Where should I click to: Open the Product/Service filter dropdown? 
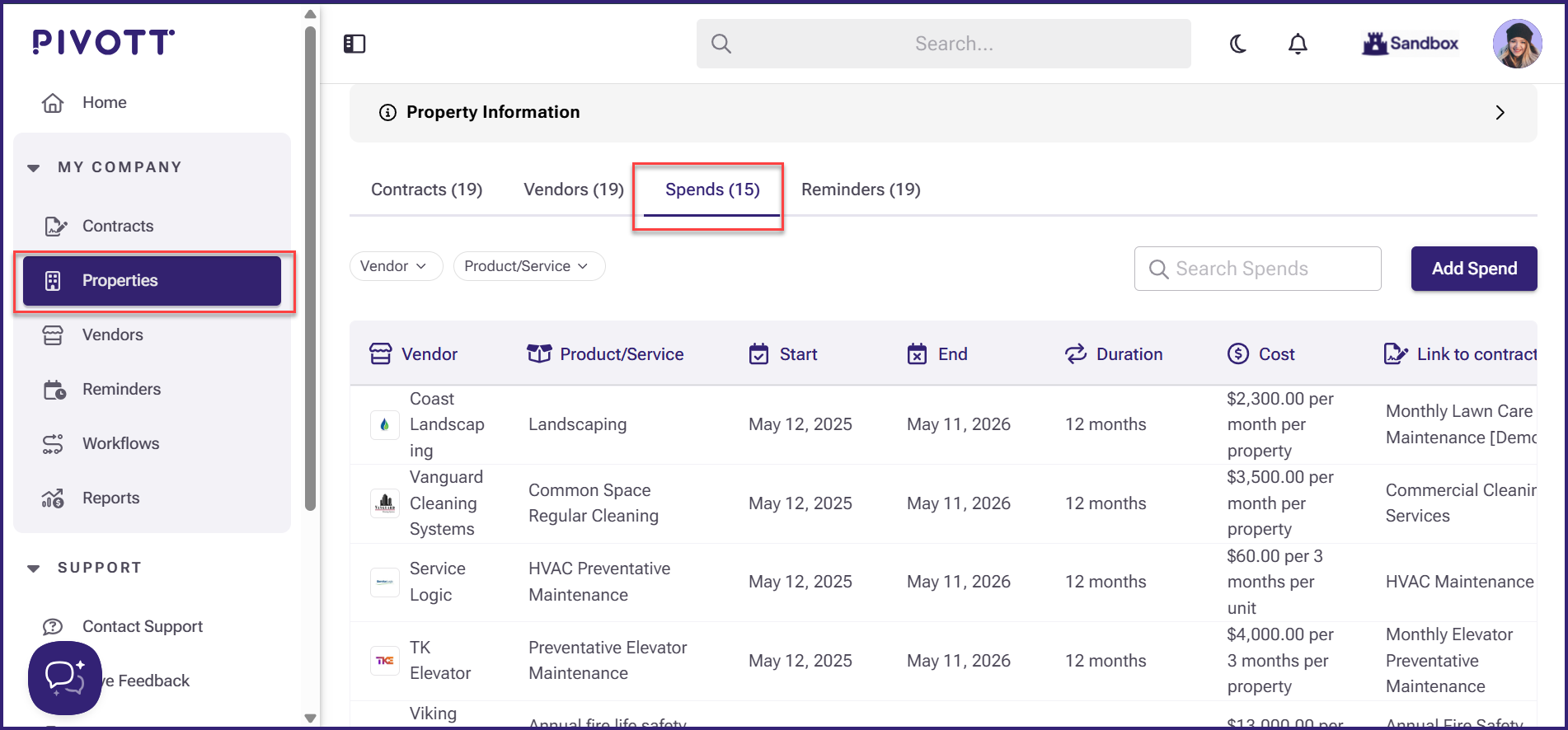point(528,266)
